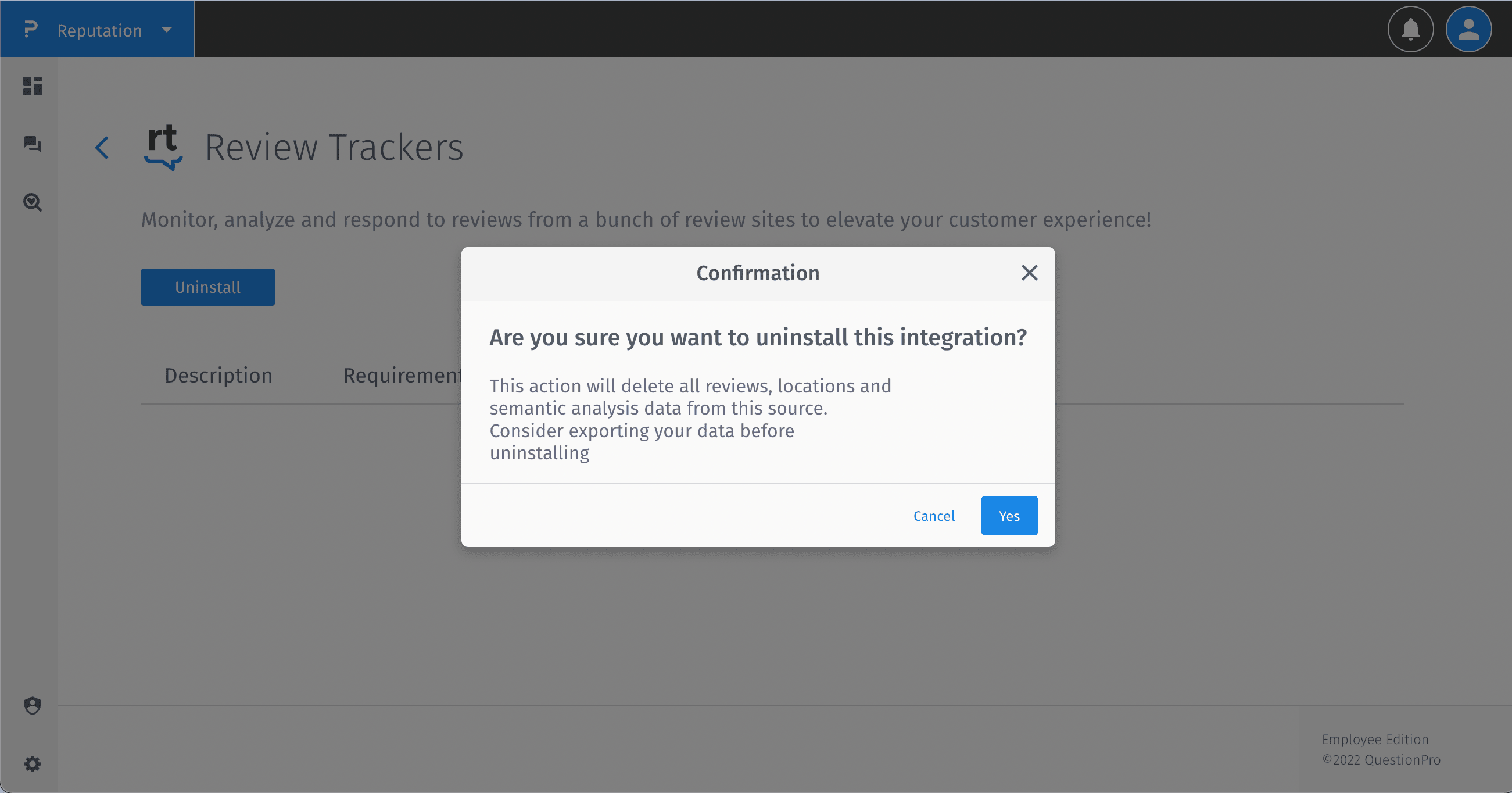Go back with the left chevron
Viewport: 1512px width, 793px height.
point(102,148)
